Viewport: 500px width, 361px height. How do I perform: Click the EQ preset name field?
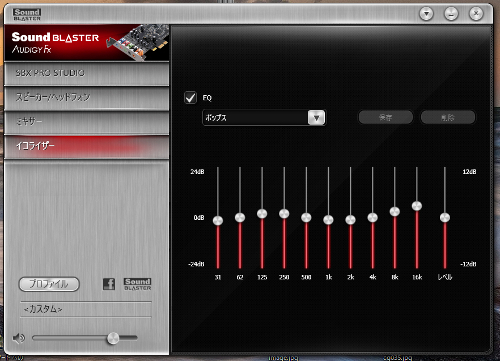coord(255,118)
